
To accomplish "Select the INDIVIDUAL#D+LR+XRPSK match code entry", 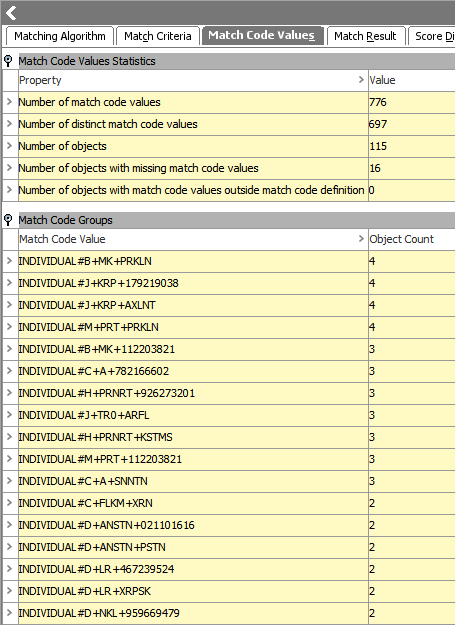I will (84, 591).
